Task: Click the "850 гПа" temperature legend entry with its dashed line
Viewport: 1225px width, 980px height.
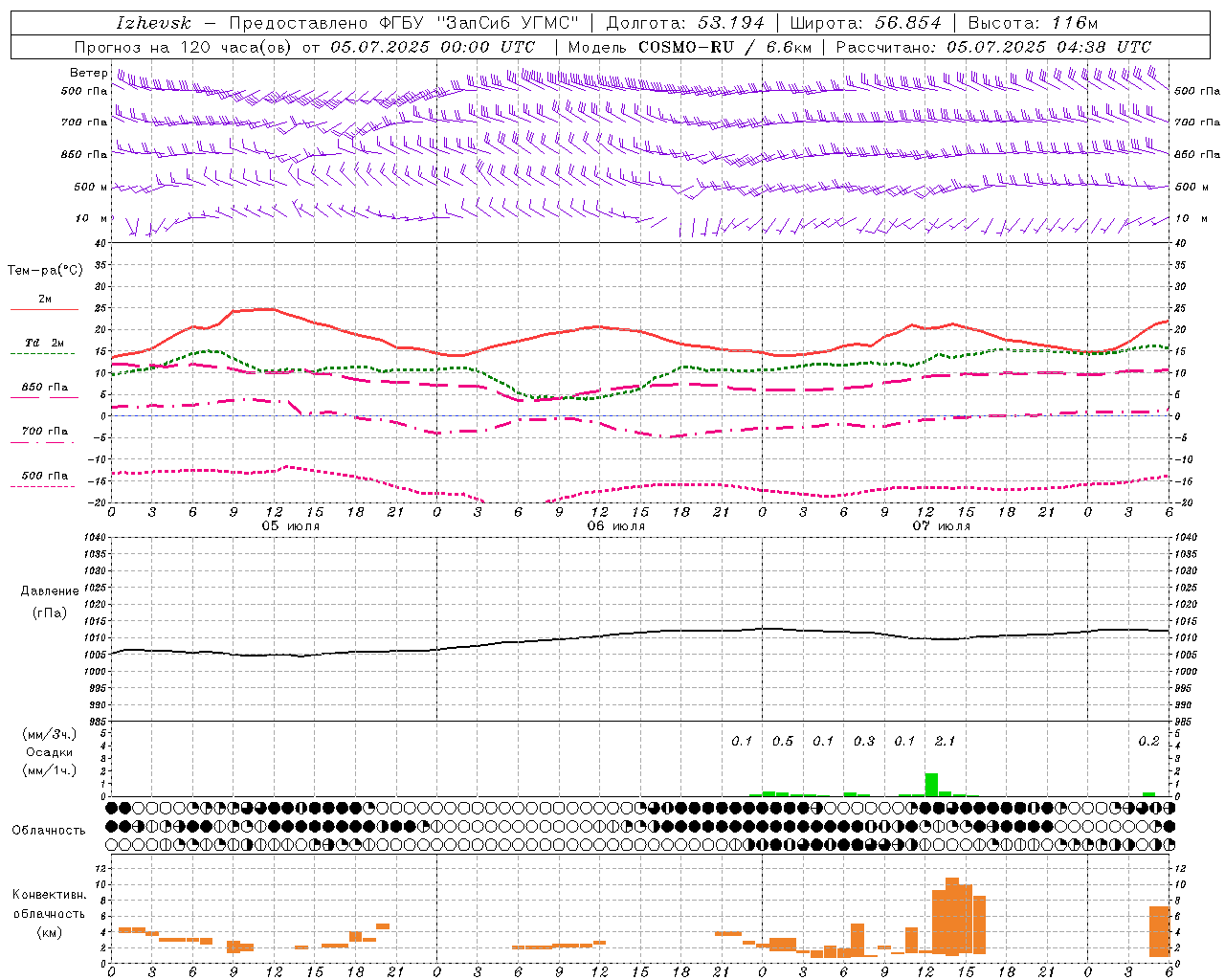Action: (x=45, y=389)
